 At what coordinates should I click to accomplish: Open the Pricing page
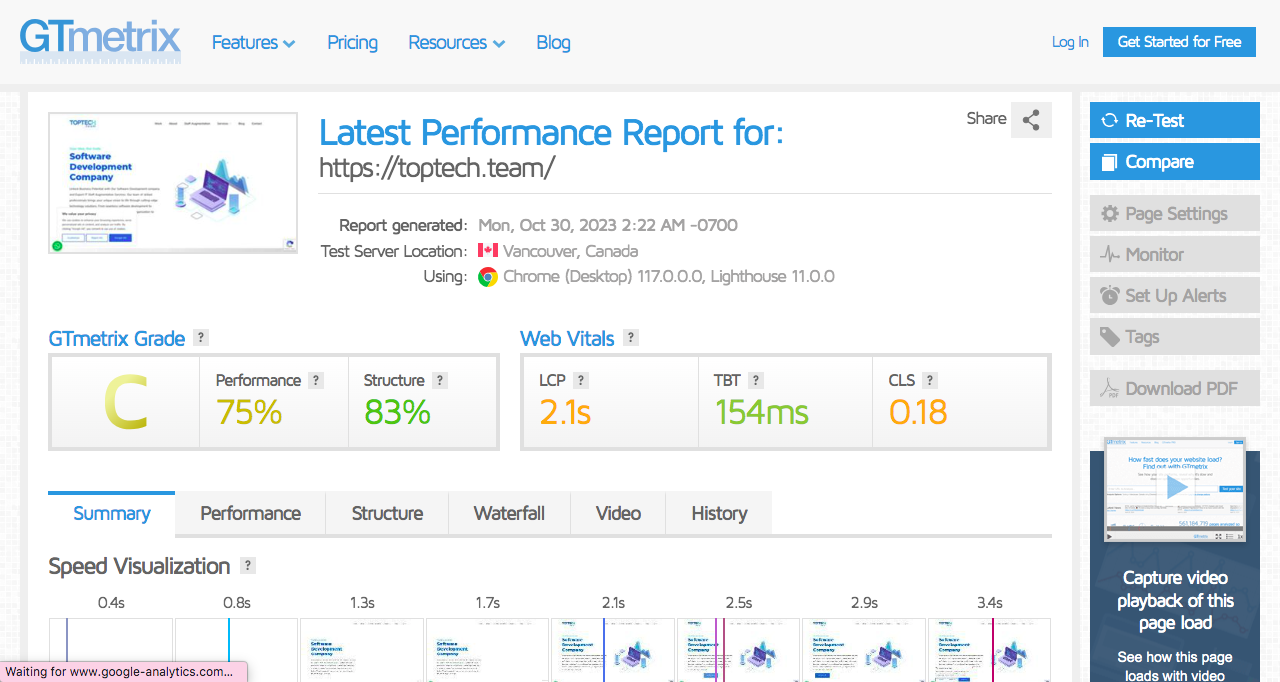(352, 42)
